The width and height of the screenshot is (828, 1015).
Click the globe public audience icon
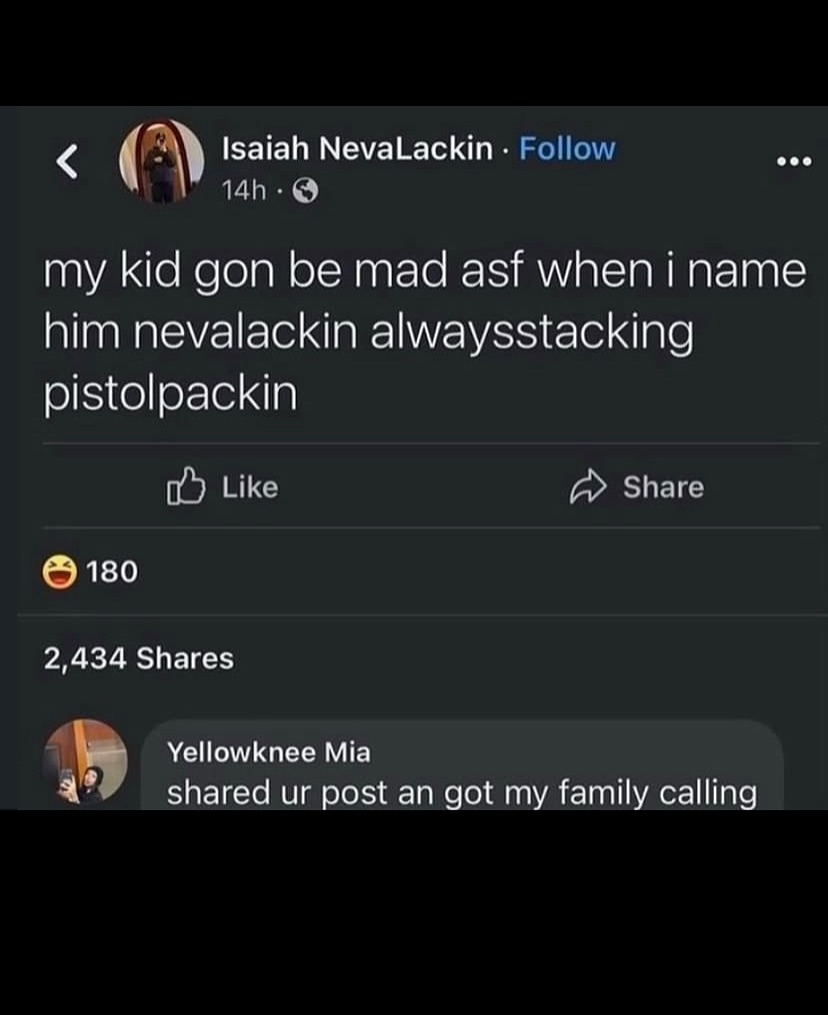[x=306, y=191]
